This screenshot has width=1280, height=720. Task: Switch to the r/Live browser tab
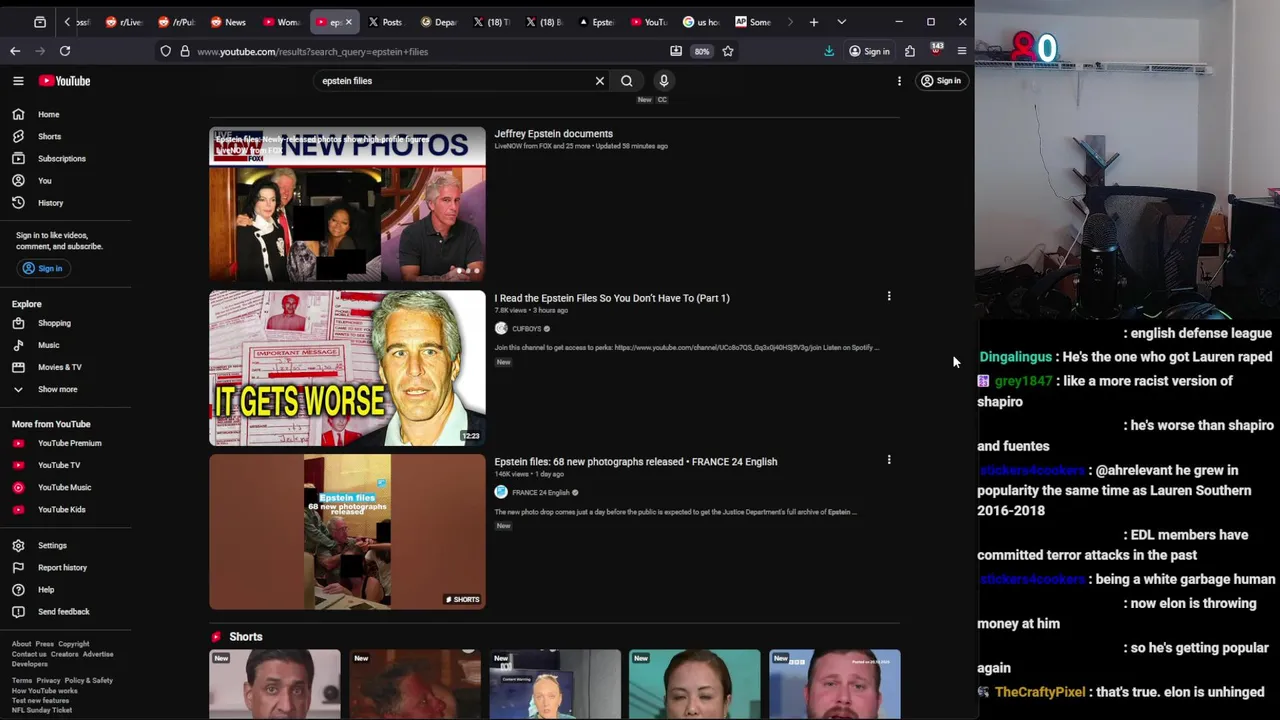(124, 22)
